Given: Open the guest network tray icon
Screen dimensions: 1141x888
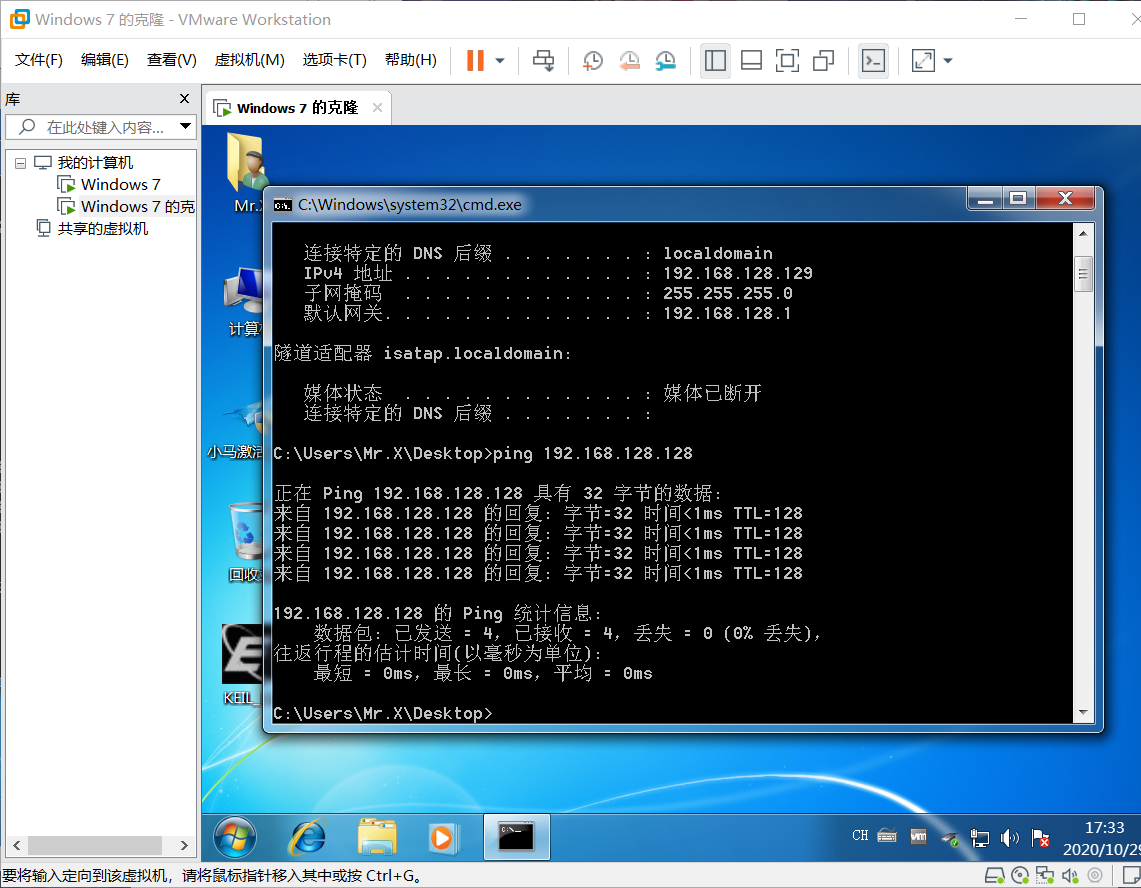Looking at the screenshot, I should pyautogui.click(x=980, y=839).
